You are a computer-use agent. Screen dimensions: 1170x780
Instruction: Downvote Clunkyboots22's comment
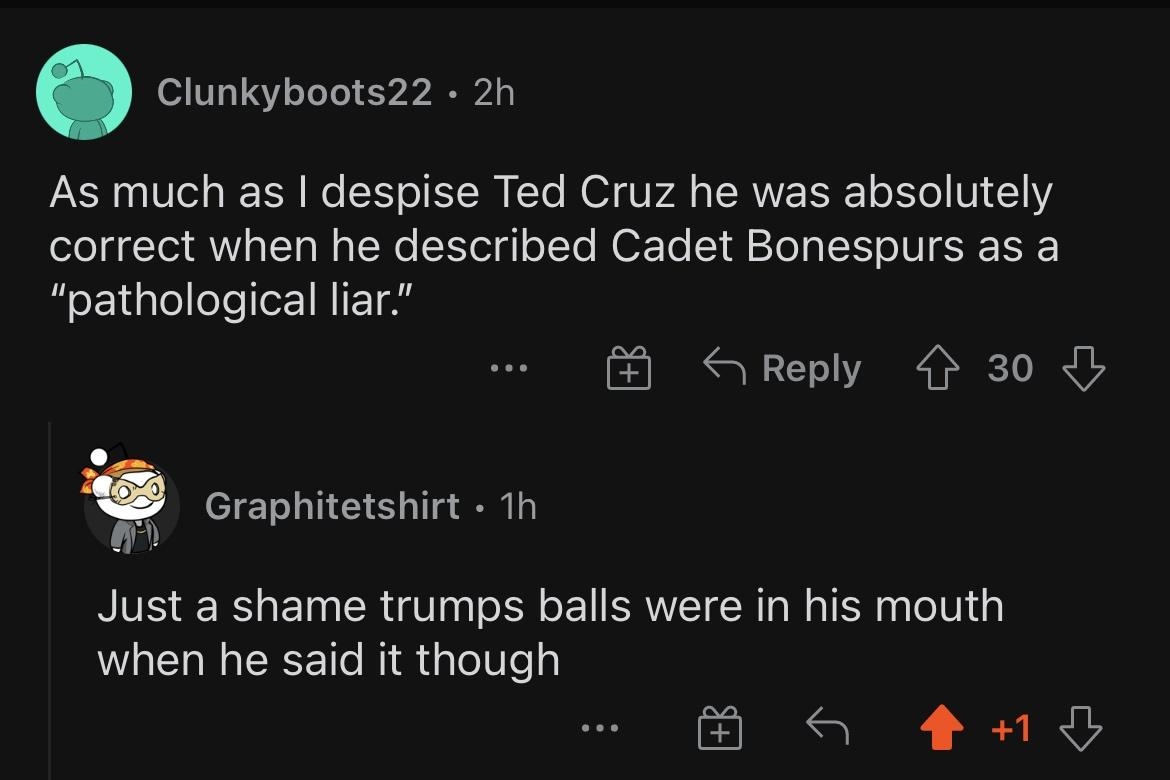point(1083,369)
